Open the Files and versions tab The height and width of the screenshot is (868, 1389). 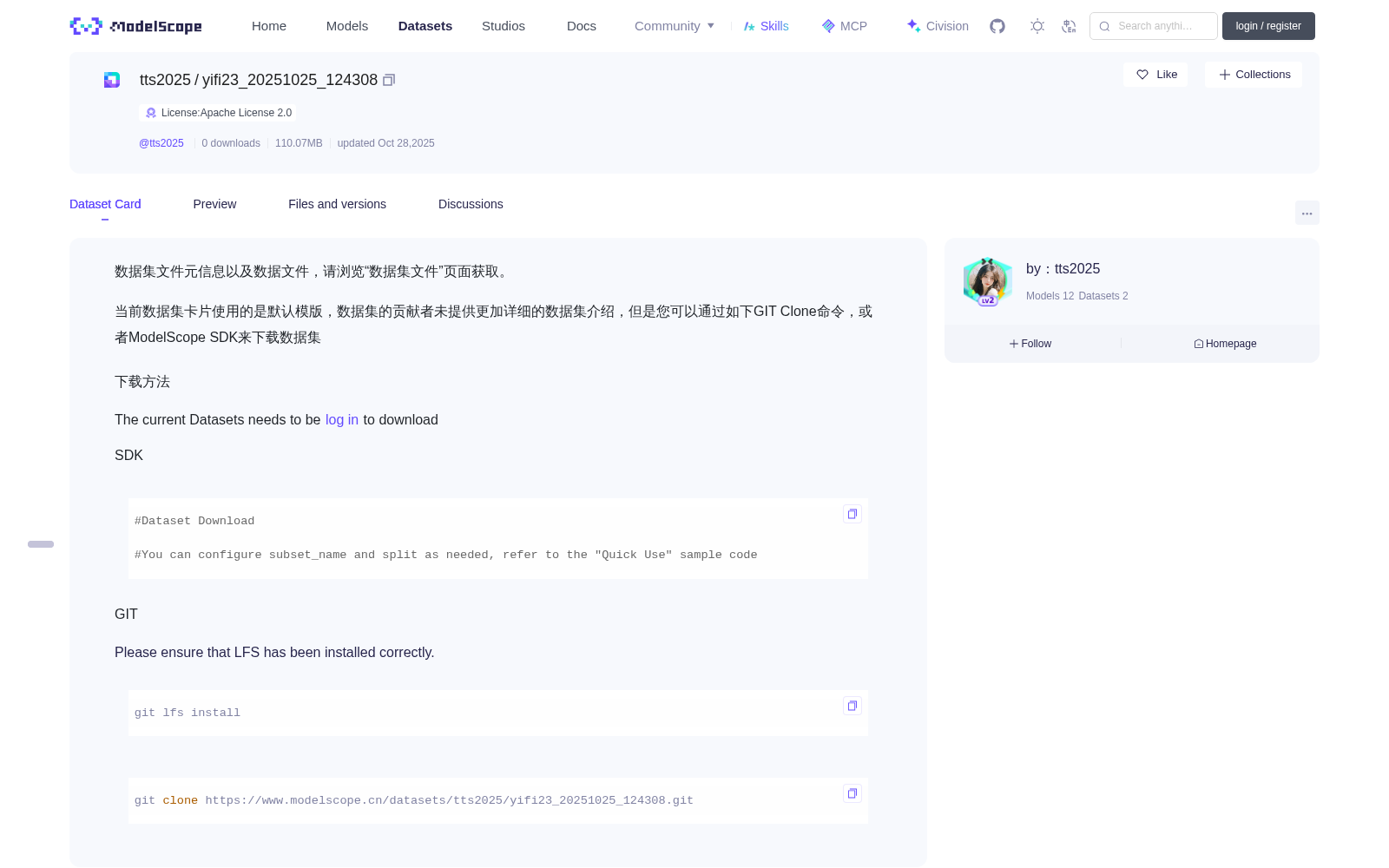[337, 204]
